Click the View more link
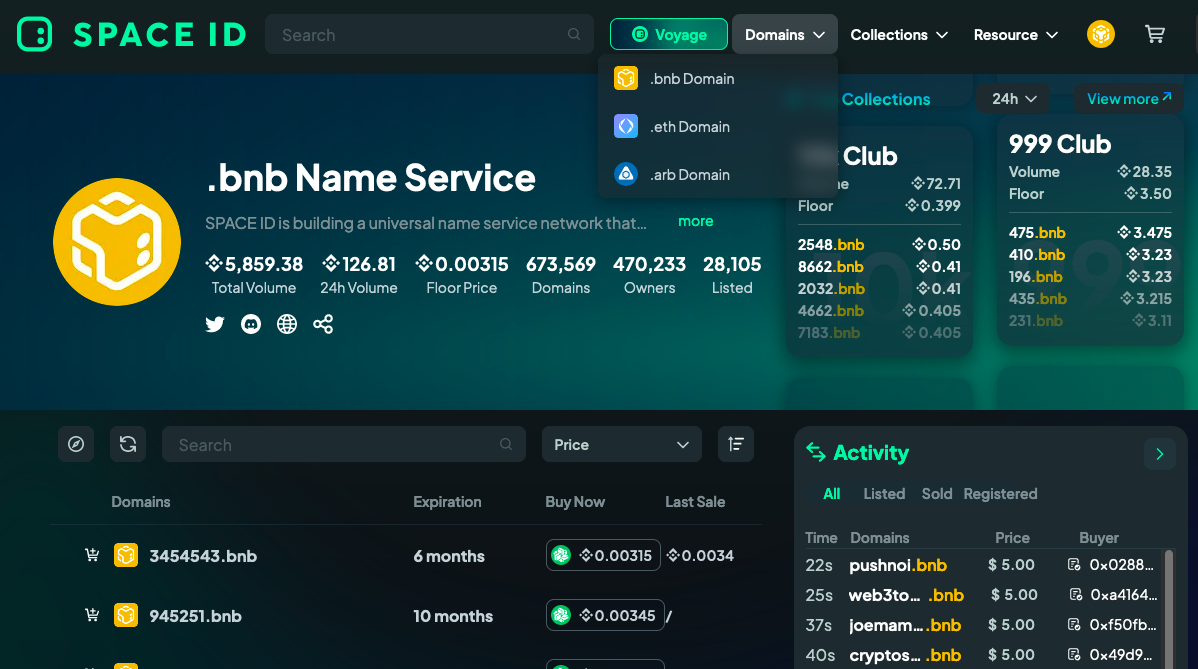Image resolution: width=1198 pixels, height=669 pixels. [1128, 99]
